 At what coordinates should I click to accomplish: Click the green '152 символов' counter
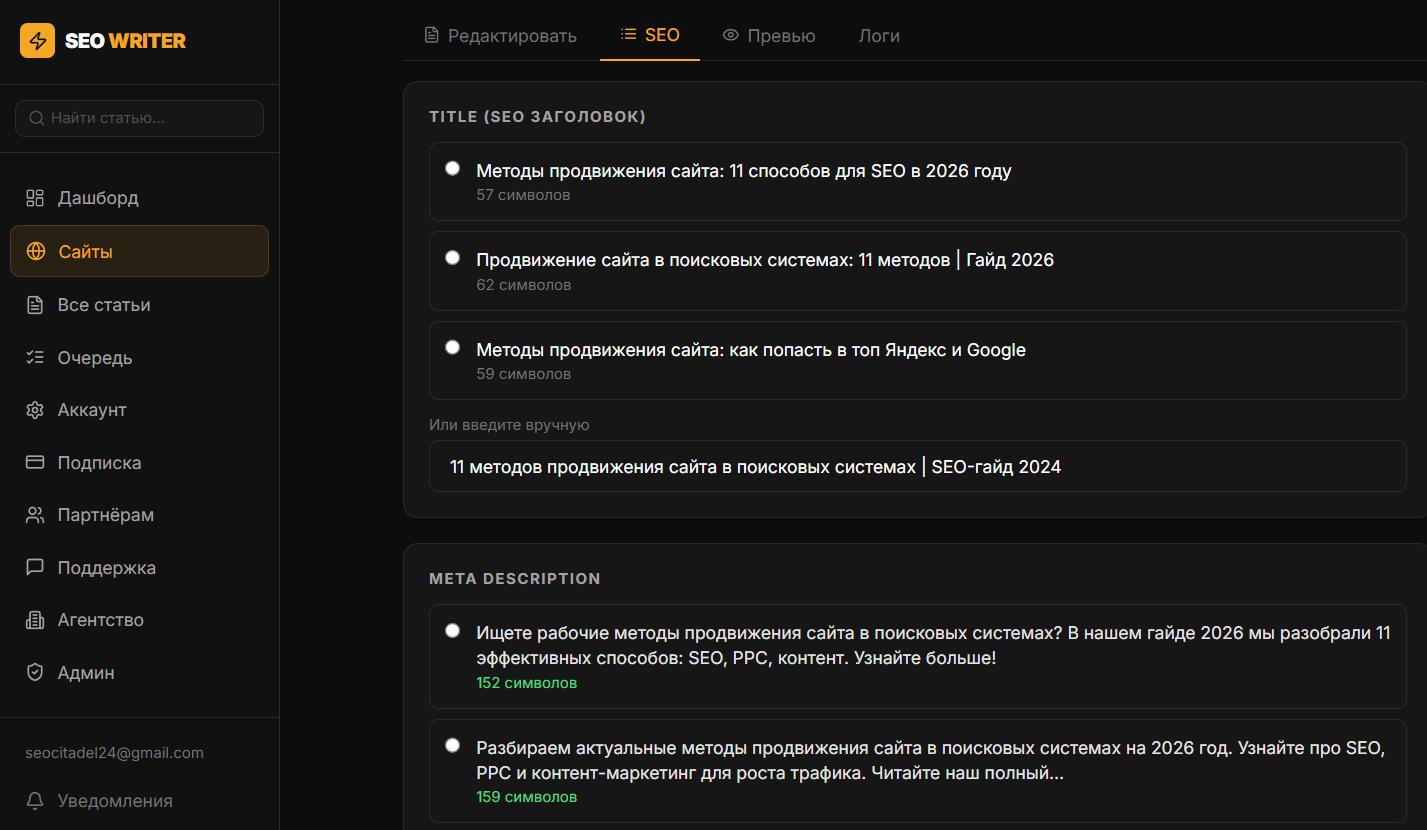click(527, 683)
